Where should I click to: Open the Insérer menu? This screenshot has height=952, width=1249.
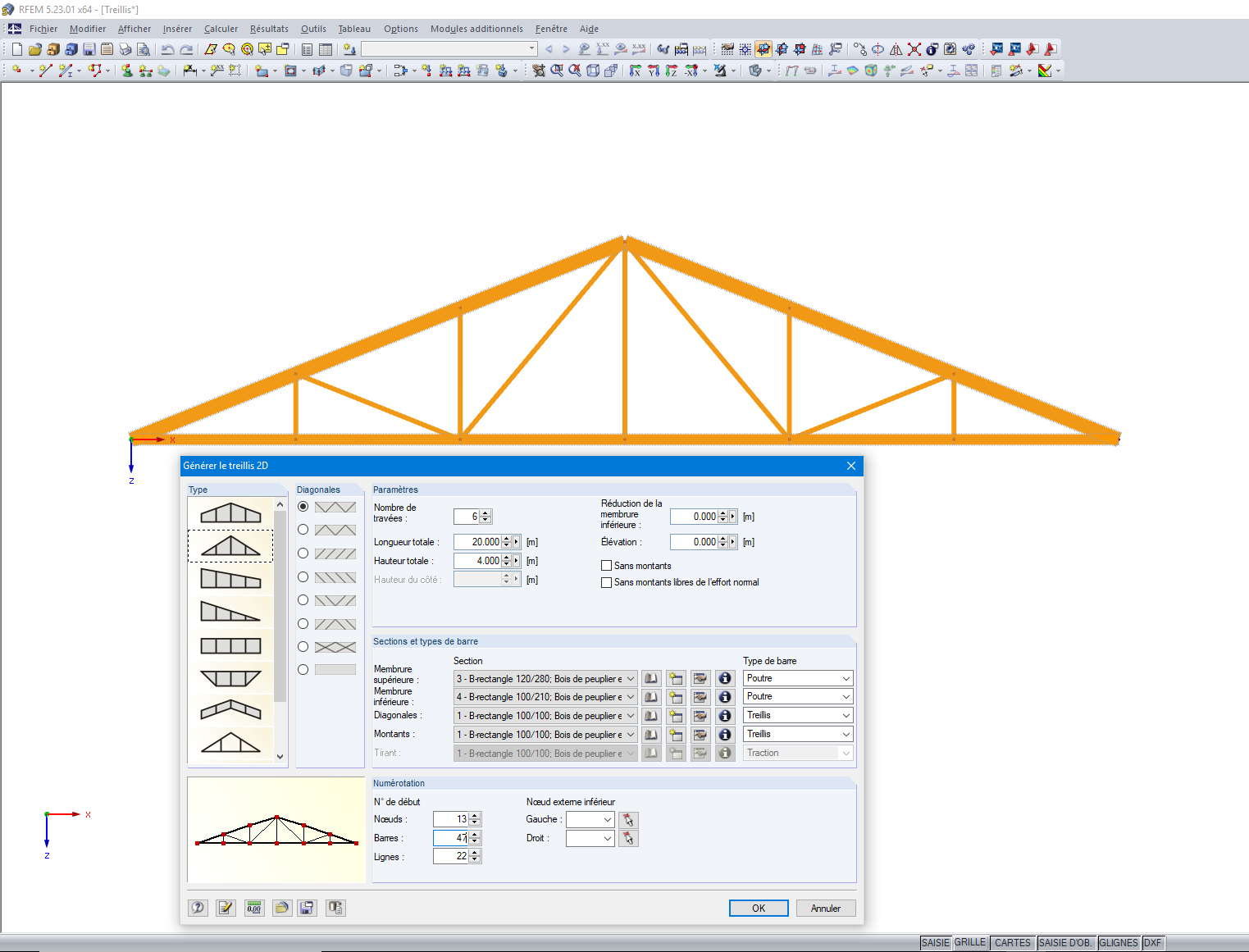[177, 29]
